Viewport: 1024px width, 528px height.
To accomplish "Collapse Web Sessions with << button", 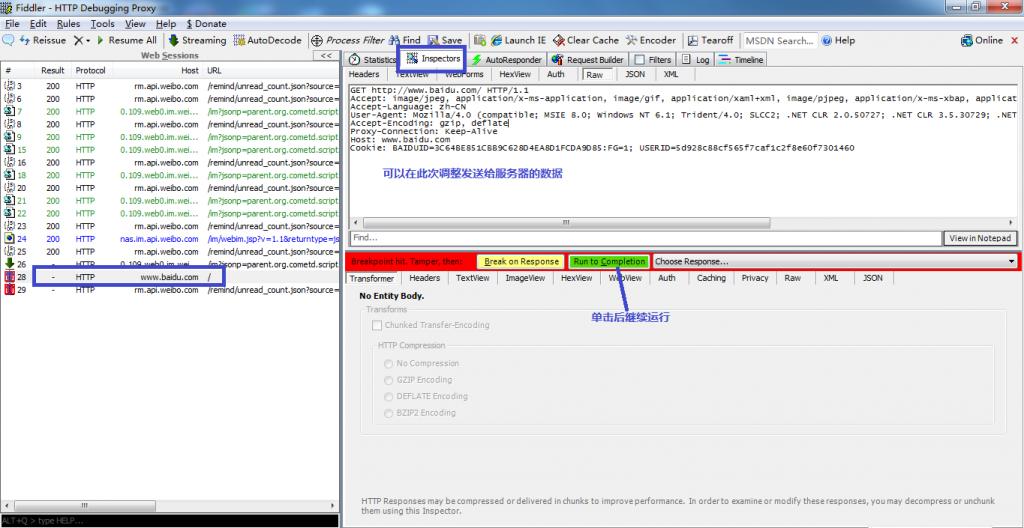I will 326,56.
